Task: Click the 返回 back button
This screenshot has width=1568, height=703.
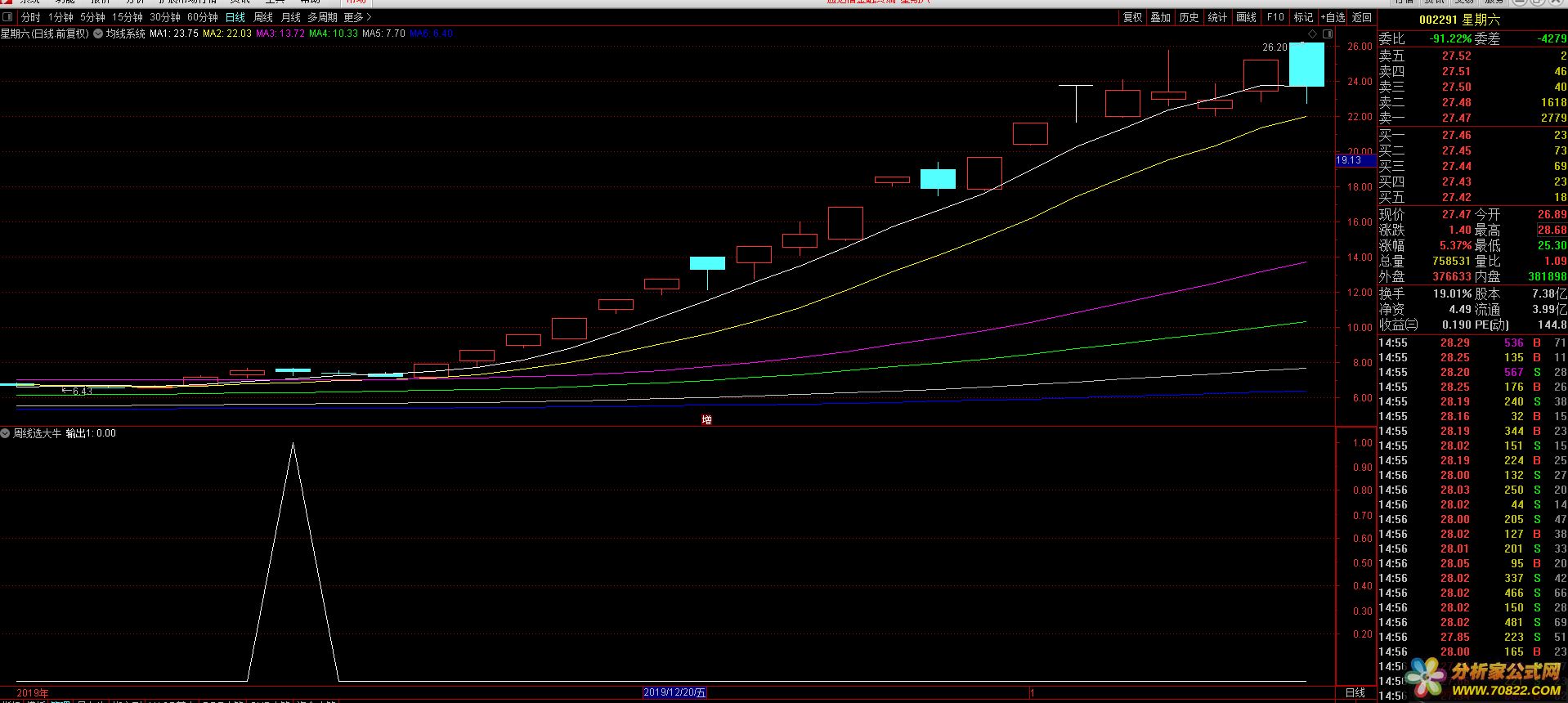Action: (1362, 17)
